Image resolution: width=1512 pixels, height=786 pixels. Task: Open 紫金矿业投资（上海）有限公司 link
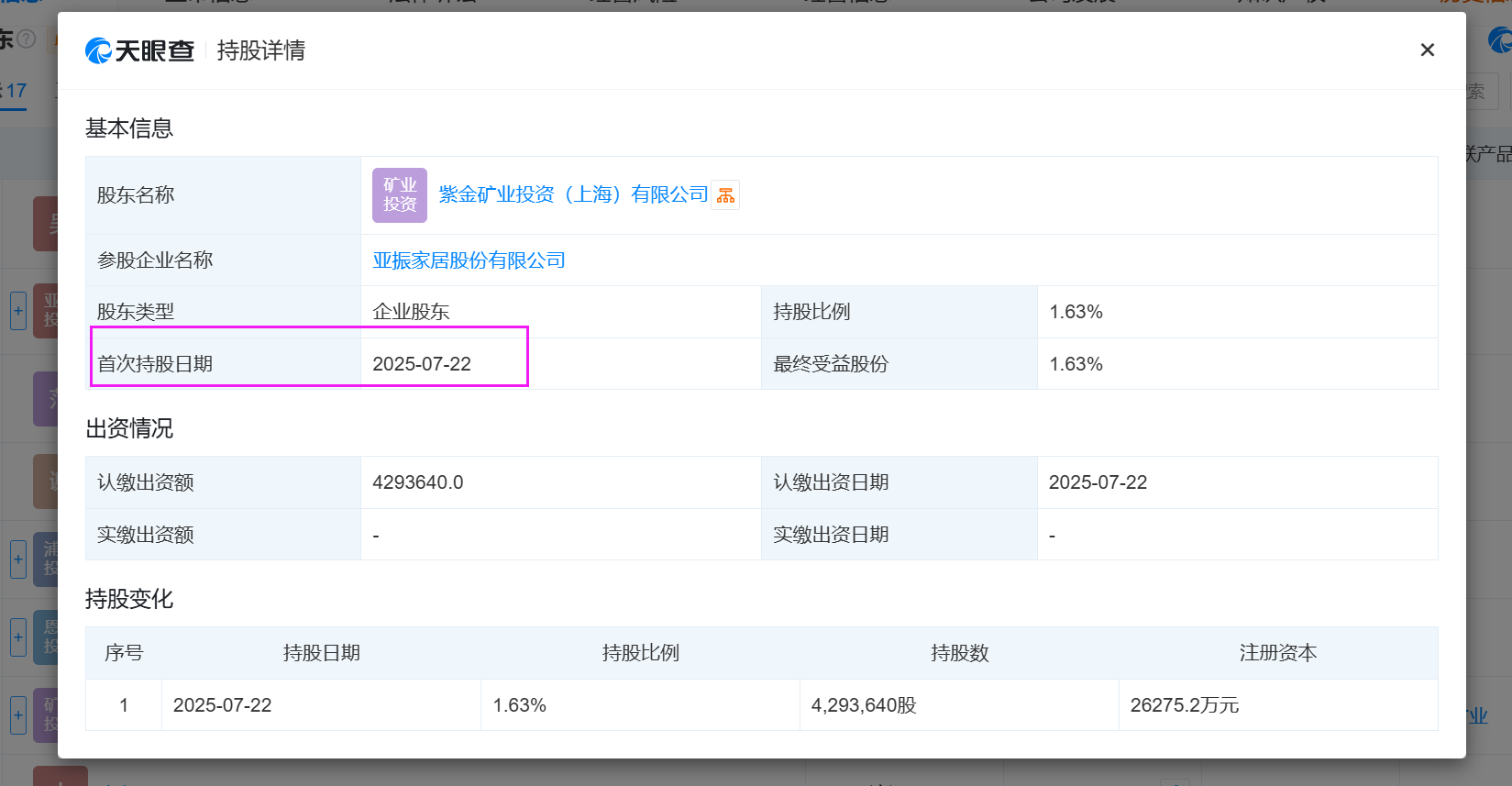(x=574, y=194)
